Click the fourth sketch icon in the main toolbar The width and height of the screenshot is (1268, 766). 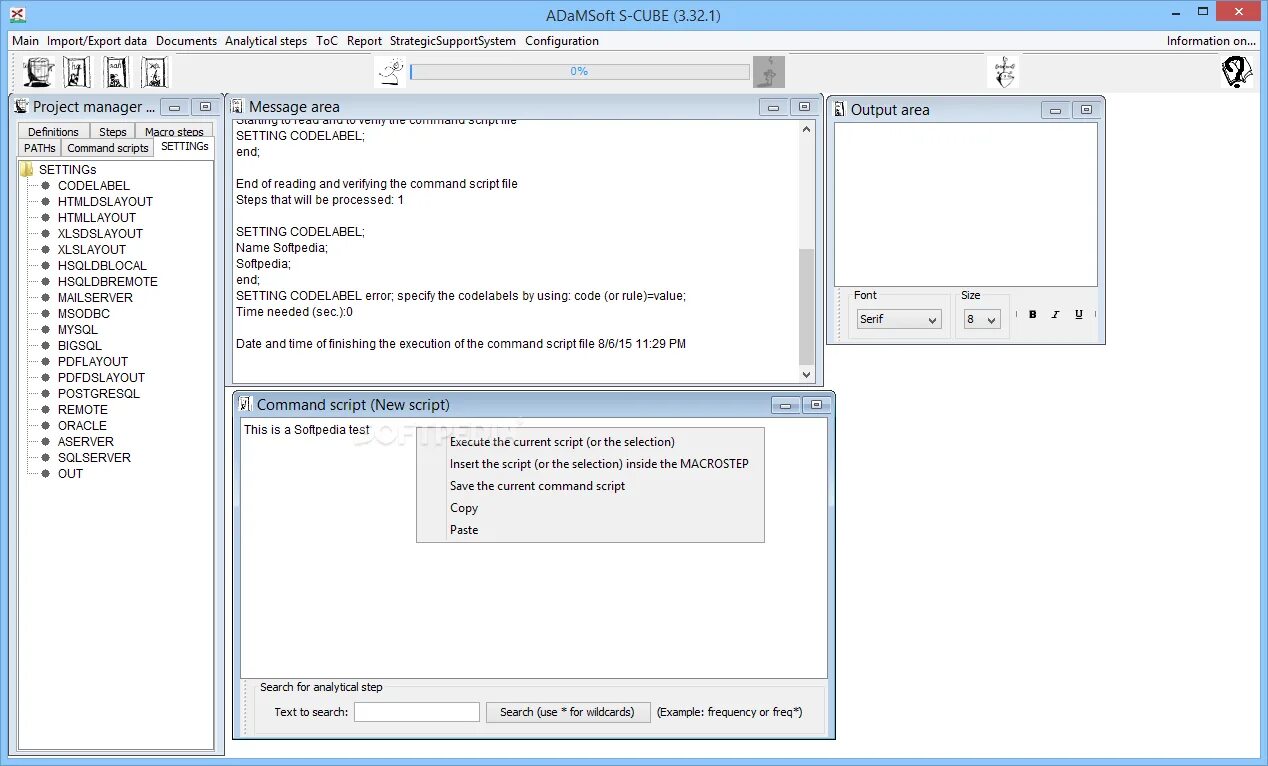pos(155,72)
